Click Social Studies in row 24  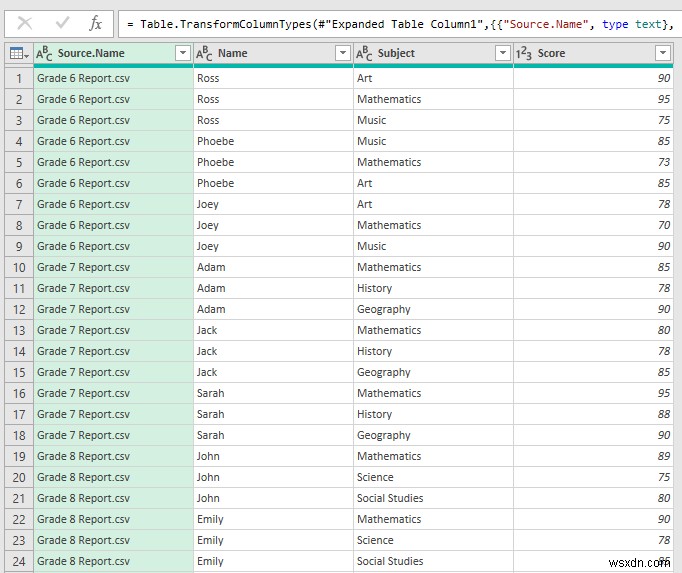[433, 561]
